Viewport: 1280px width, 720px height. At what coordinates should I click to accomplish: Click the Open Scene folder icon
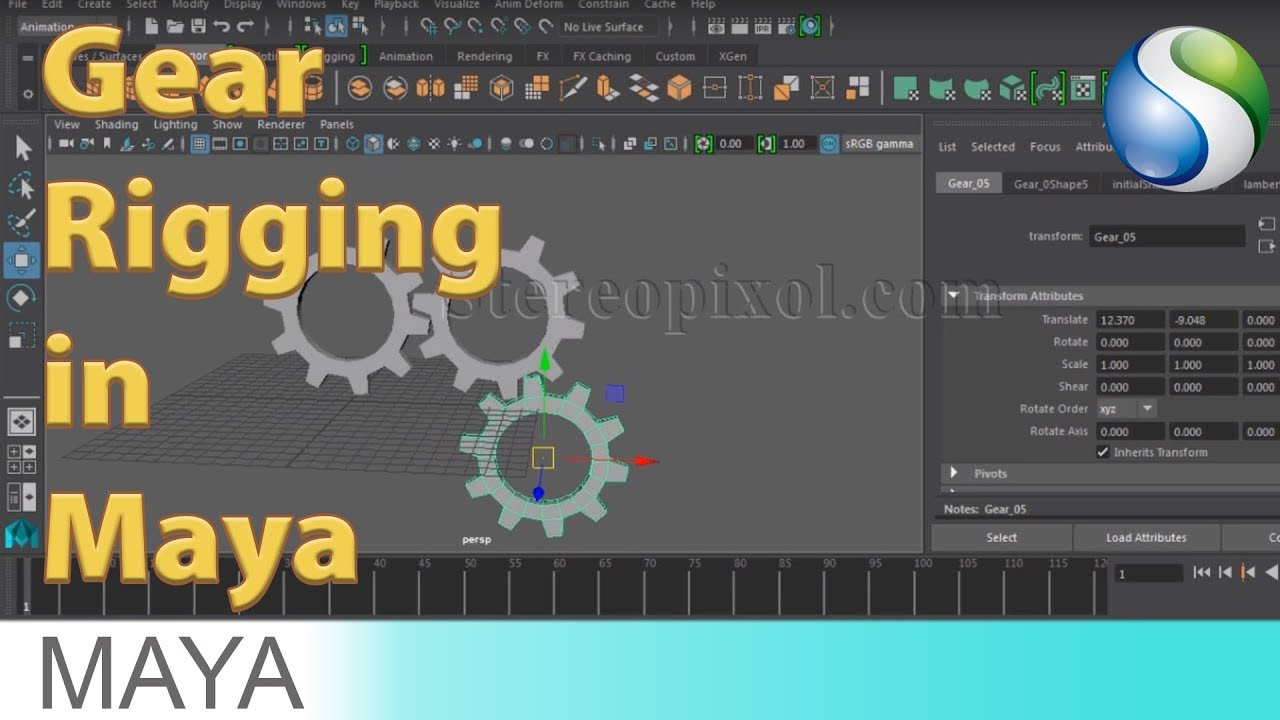pyautogui.click(x=175, y=26)
